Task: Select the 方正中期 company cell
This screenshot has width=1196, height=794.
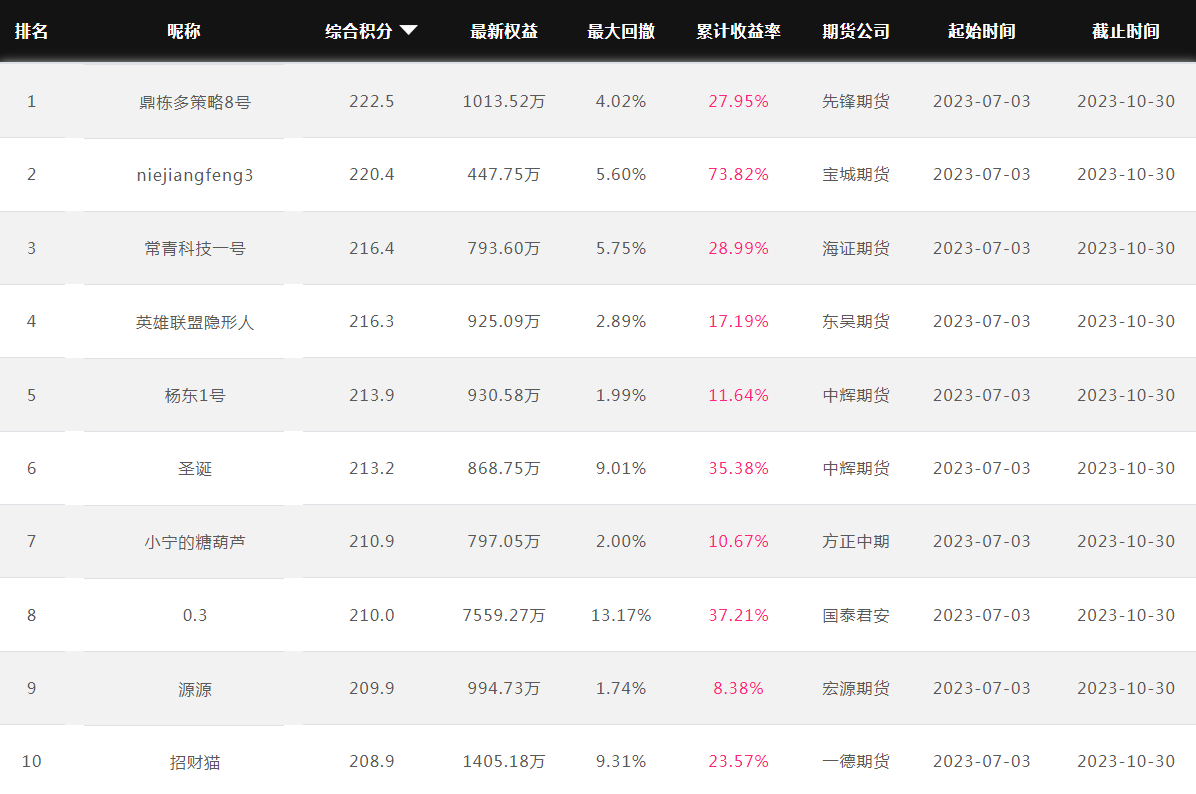Action: (856, 542)
